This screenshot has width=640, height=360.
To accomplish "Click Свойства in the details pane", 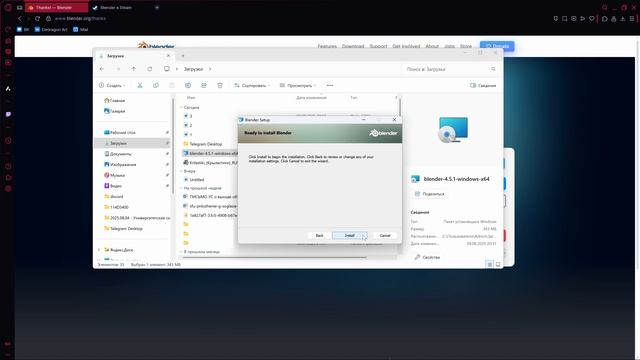I will tap(427, 257).
